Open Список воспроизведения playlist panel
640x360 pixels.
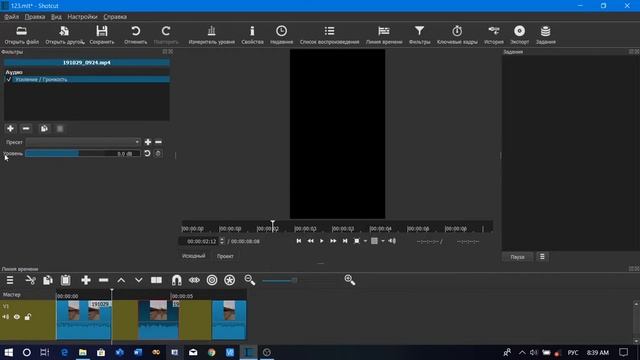pyautogui.click(x=329, y=35)
